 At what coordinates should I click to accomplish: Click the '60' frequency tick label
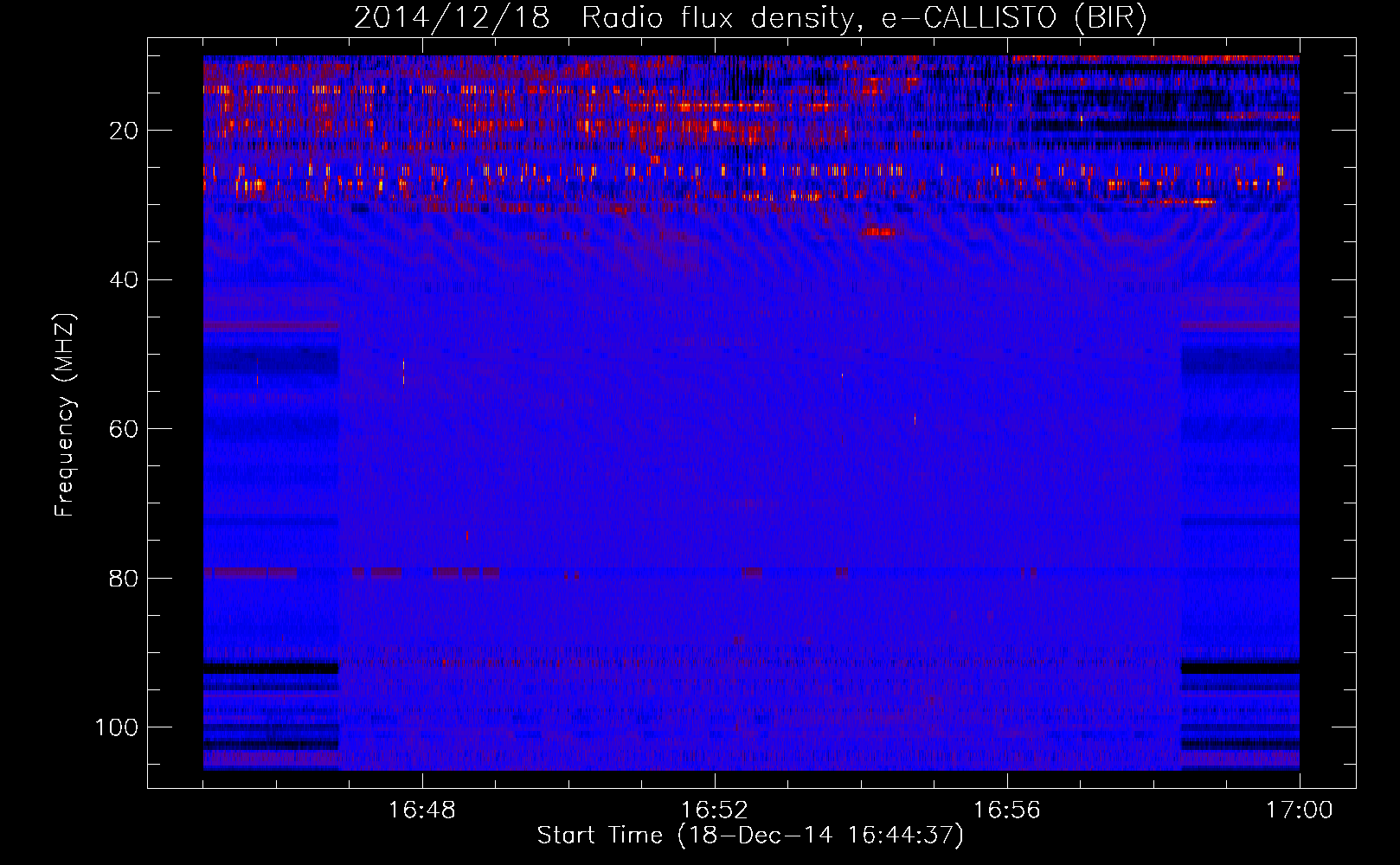pyautogui.click(x=125, y=429)
